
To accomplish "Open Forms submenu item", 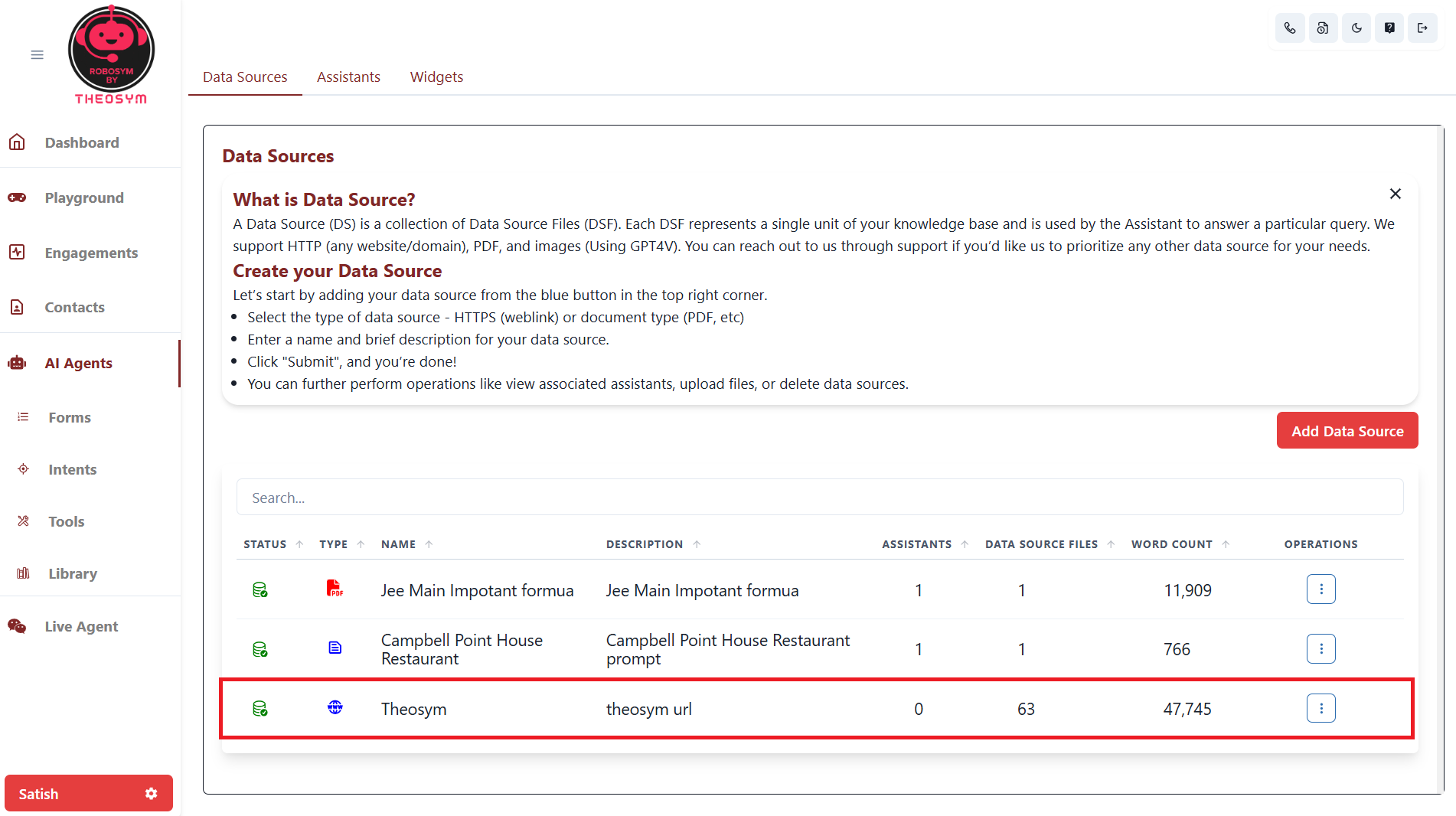I will (x=70, y=417).
